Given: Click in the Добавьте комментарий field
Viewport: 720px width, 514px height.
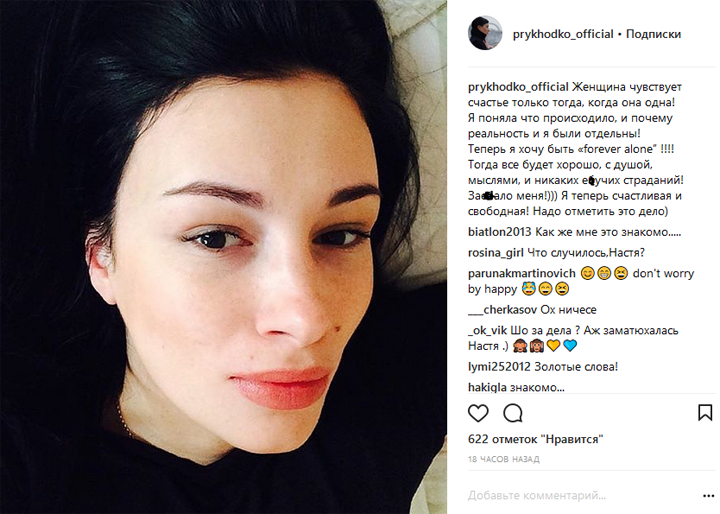Looking at the screenshot, I should coord(583,496).
